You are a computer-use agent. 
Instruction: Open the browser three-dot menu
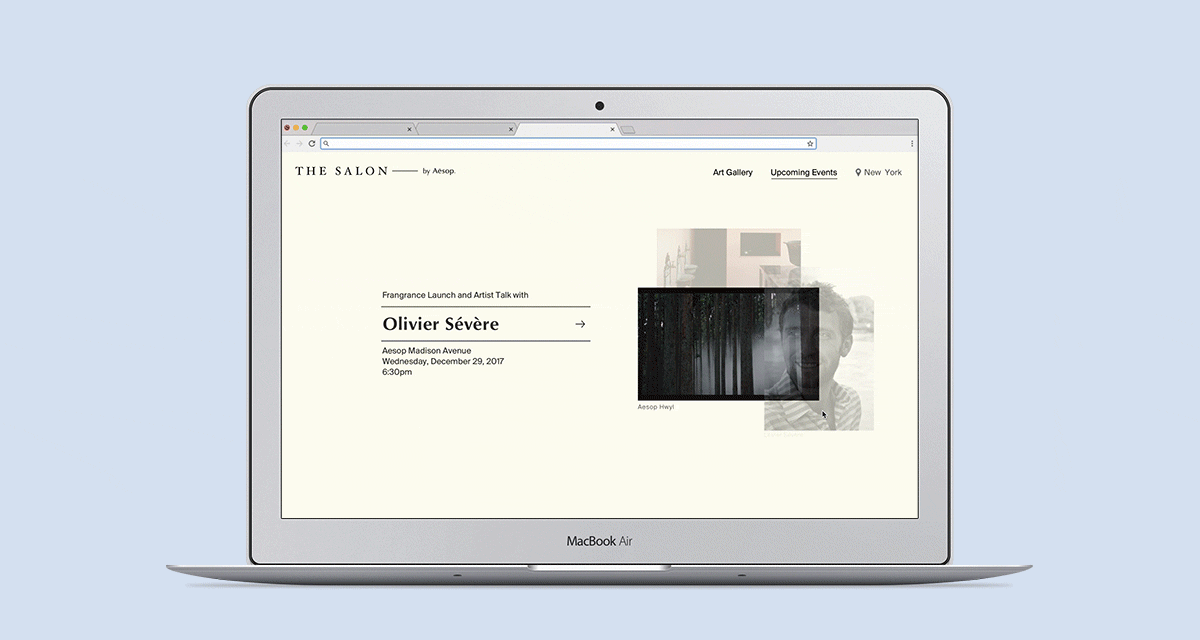point(911,144)
